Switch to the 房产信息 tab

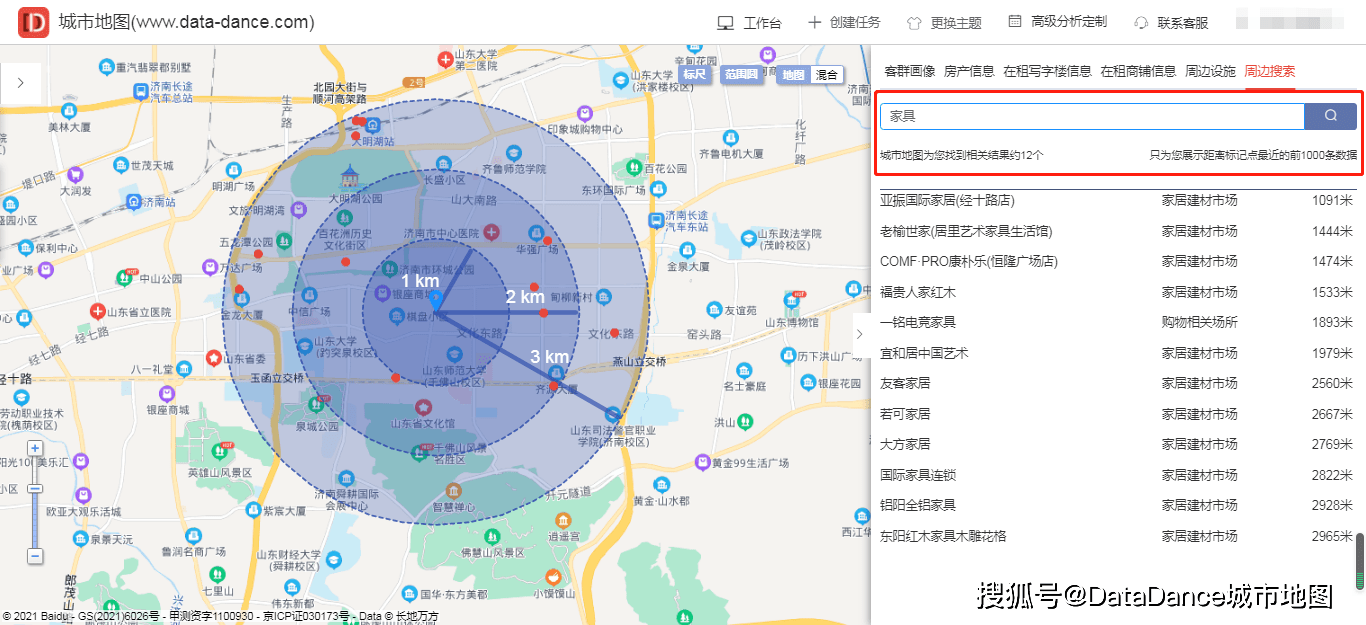(969, 71)
